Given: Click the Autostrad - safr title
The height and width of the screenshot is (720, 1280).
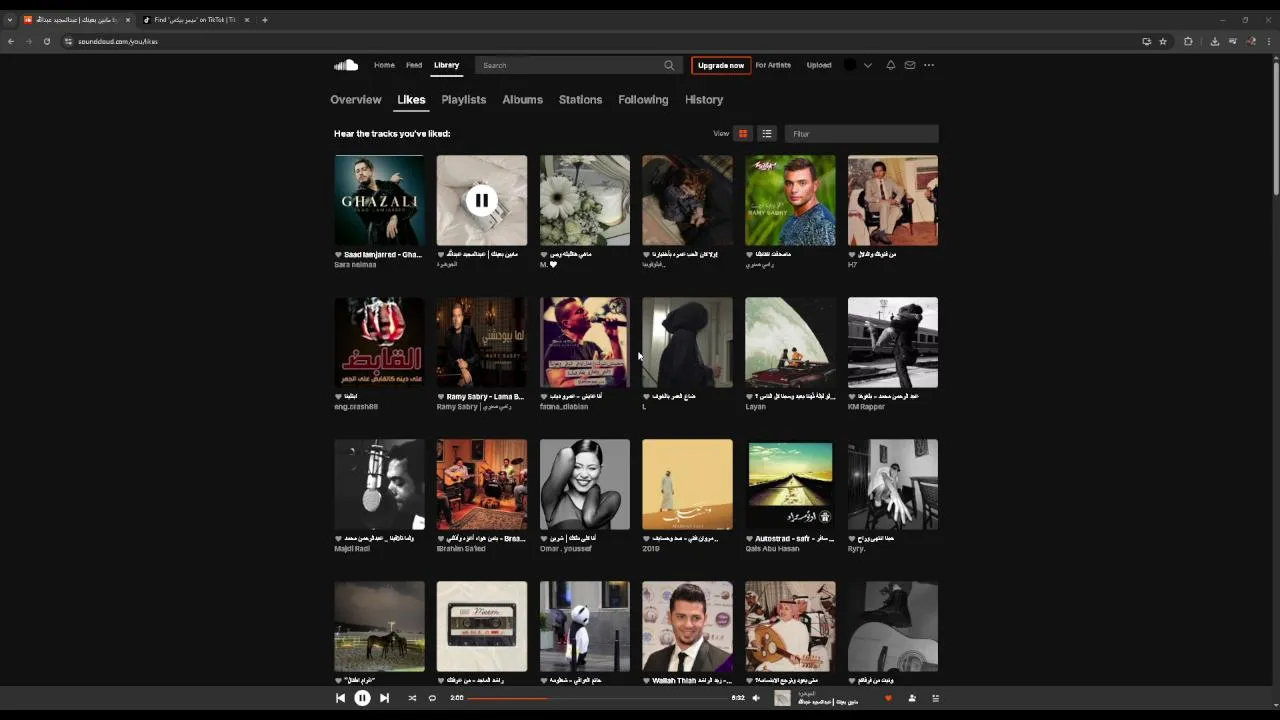Looking at the screenshot, I should (x=794, y=539).
